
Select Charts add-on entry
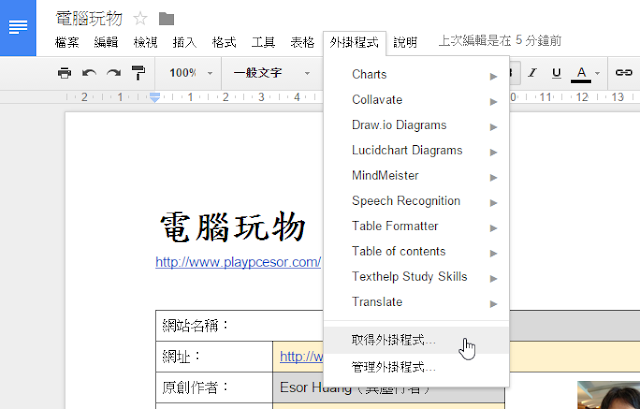pyautogui.click(x=416, y=74)
